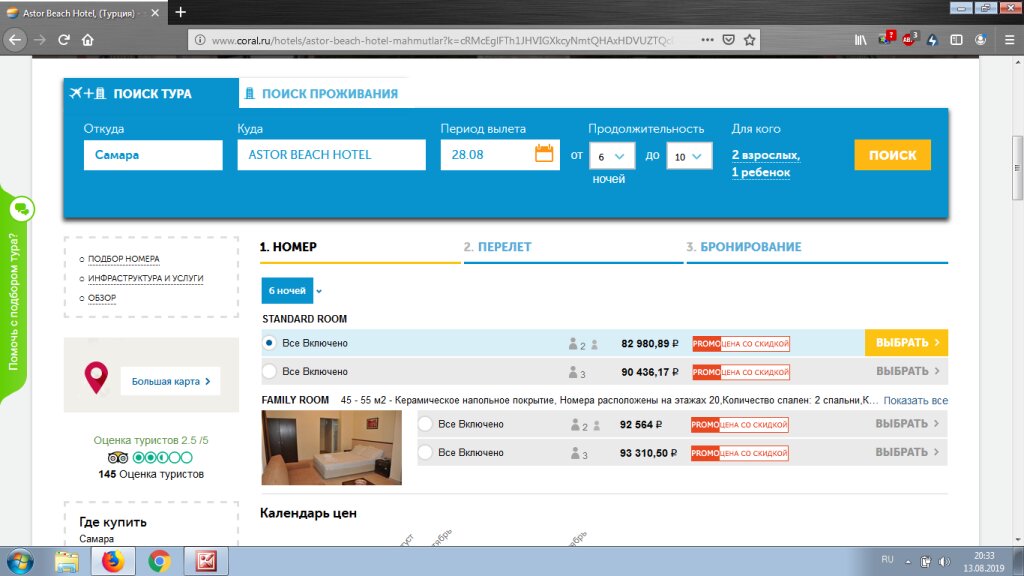Click the RU language indicator in taskbar
Viewport: 1024px width, 576px height.
[887, 560]
